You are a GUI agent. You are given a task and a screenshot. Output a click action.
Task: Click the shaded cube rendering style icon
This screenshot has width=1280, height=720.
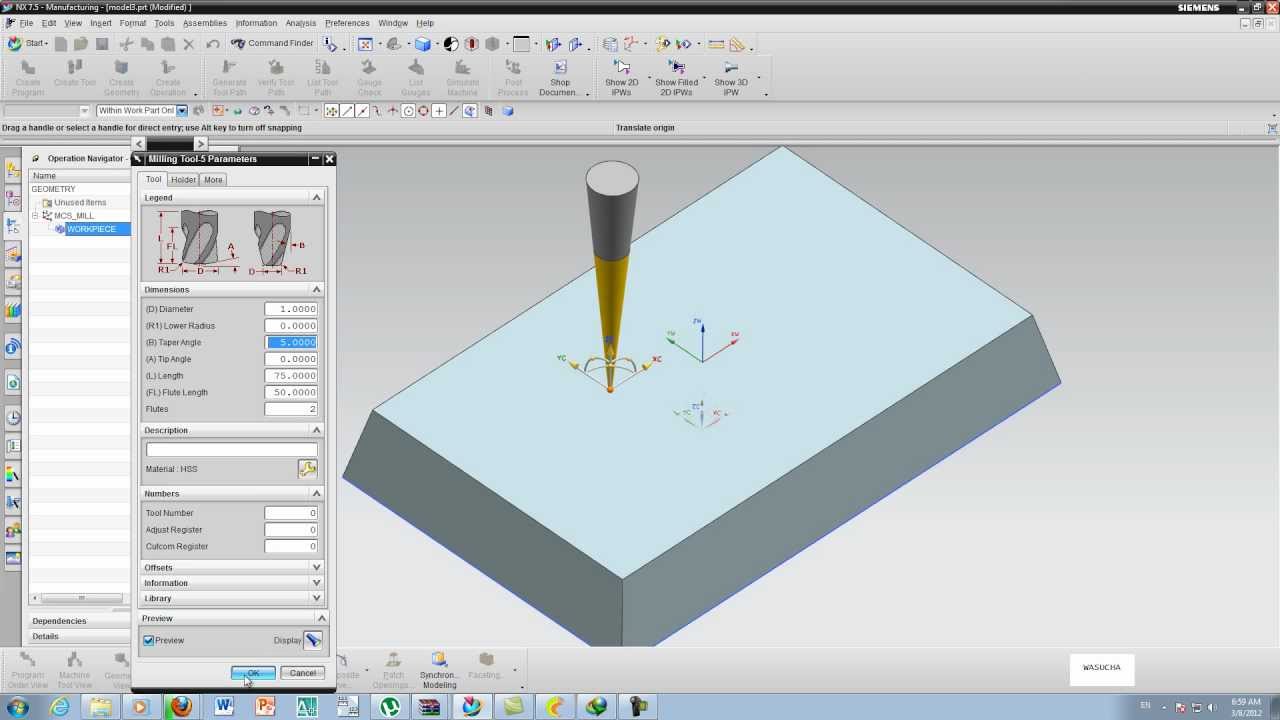(423, 44)
